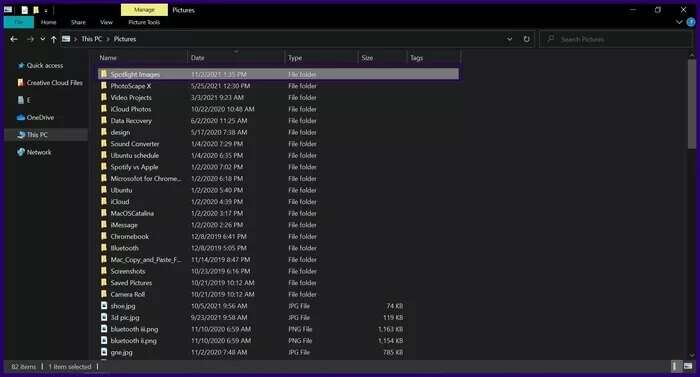This screenshot has width=700, height=377.
Task: Select the Network icon in navigation pane
Action: tap(21, 152)
